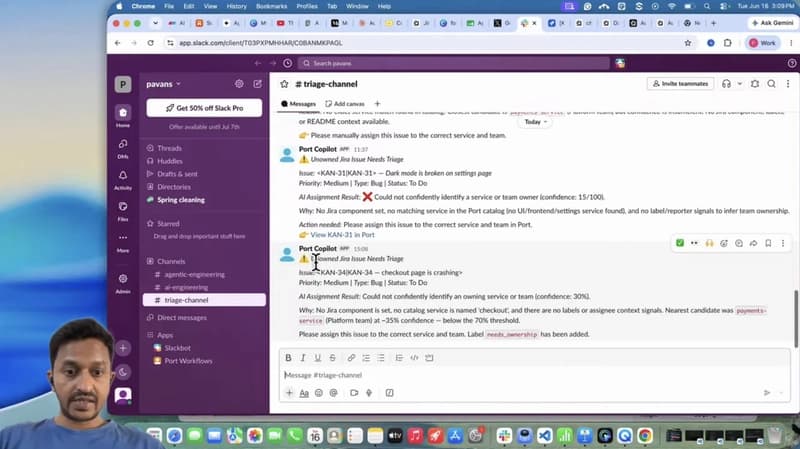Insert a link in composer
Viewport: 800px width, 449px height.
click(x=351, y=358)
